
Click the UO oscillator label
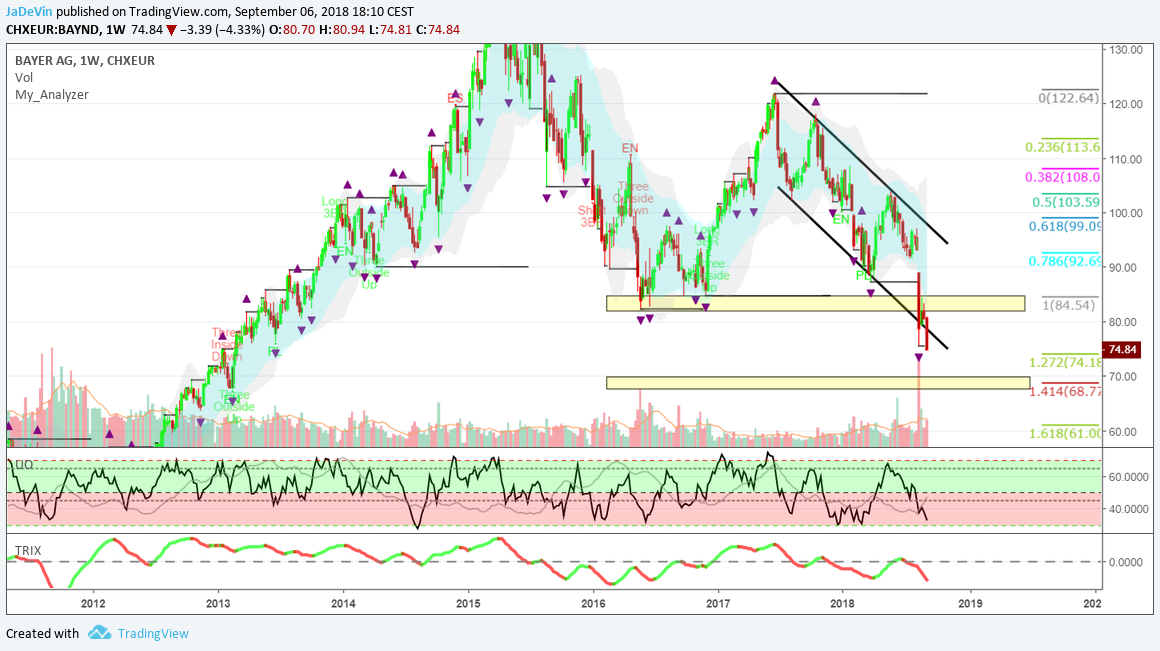tap(24, 465)
